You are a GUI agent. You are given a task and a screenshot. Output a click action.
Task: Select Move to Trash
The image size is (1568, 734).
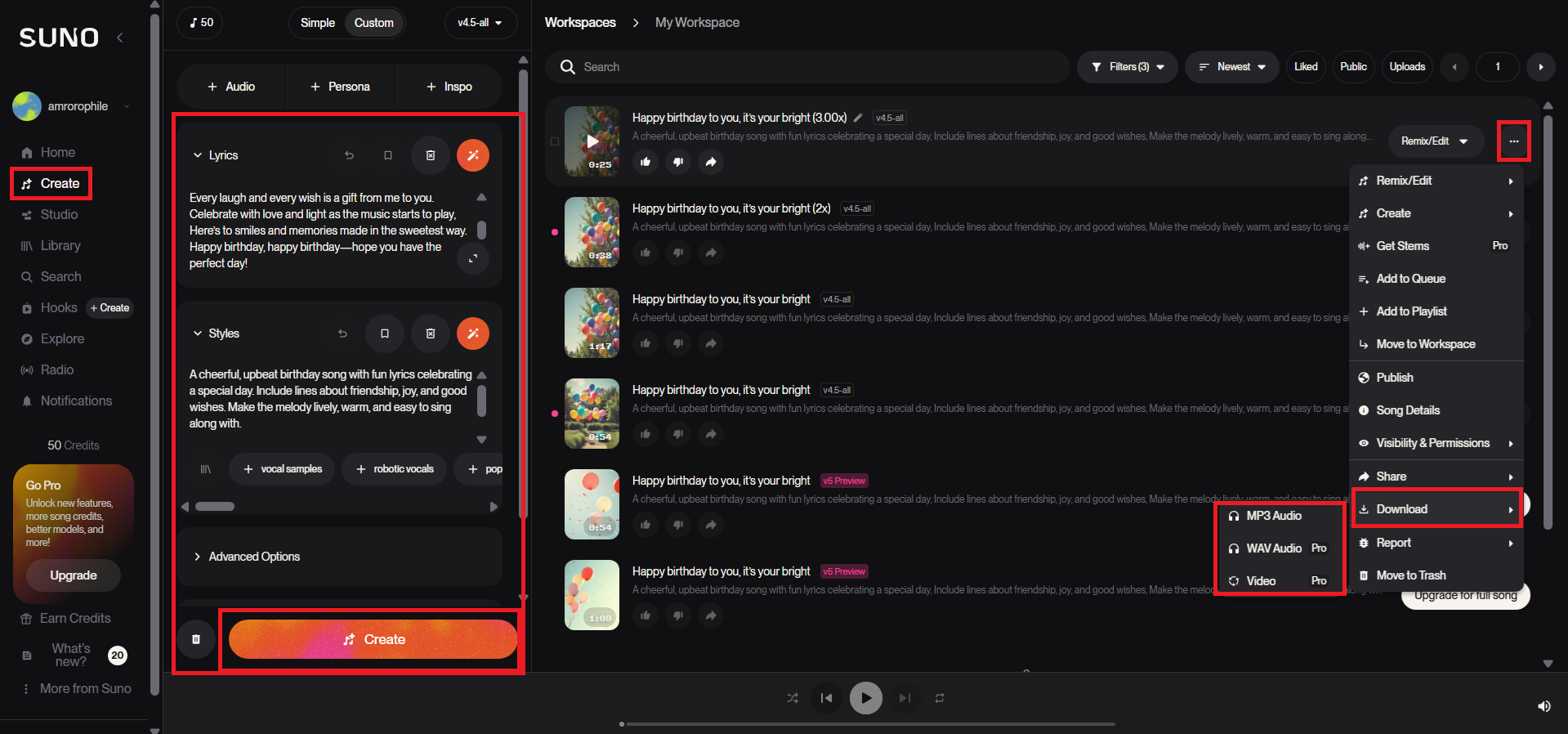tap(1436, 575)
